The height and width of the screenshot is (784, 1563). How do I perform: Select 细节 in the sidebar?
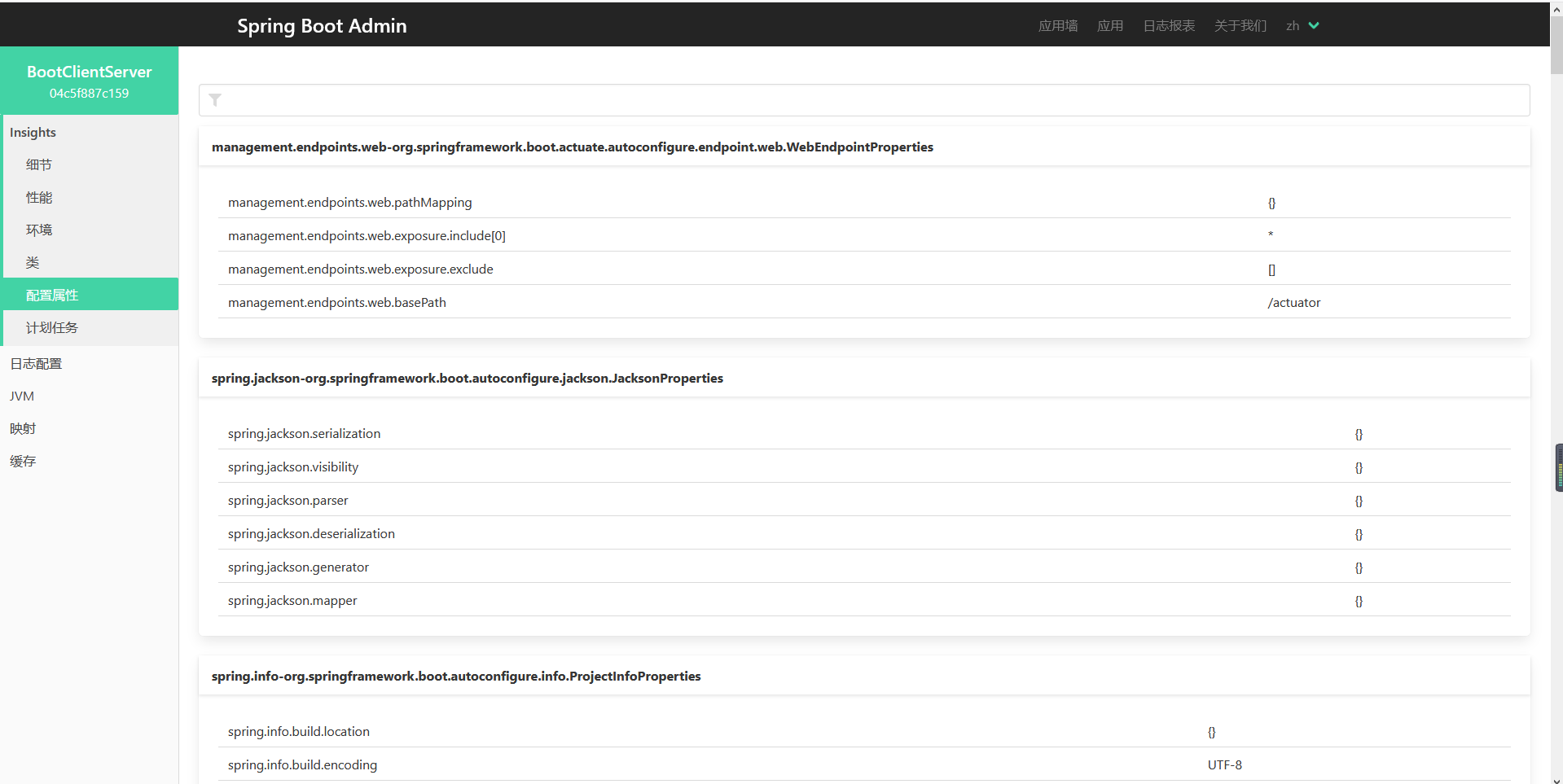tap(39, 164)
